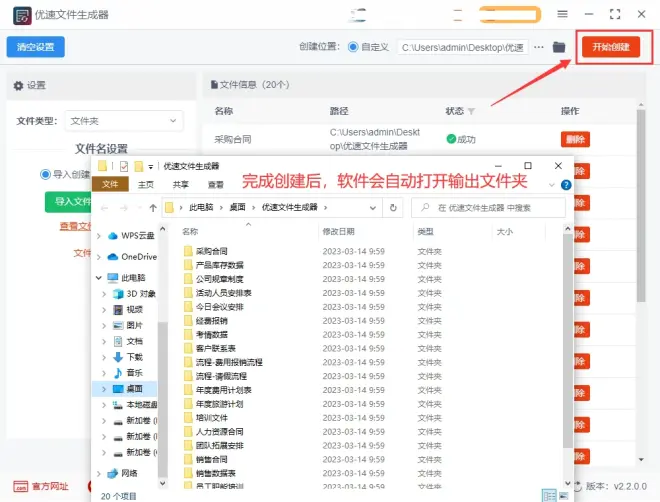
Task: Sort by the 名称 column header
Action: [190, 231]
